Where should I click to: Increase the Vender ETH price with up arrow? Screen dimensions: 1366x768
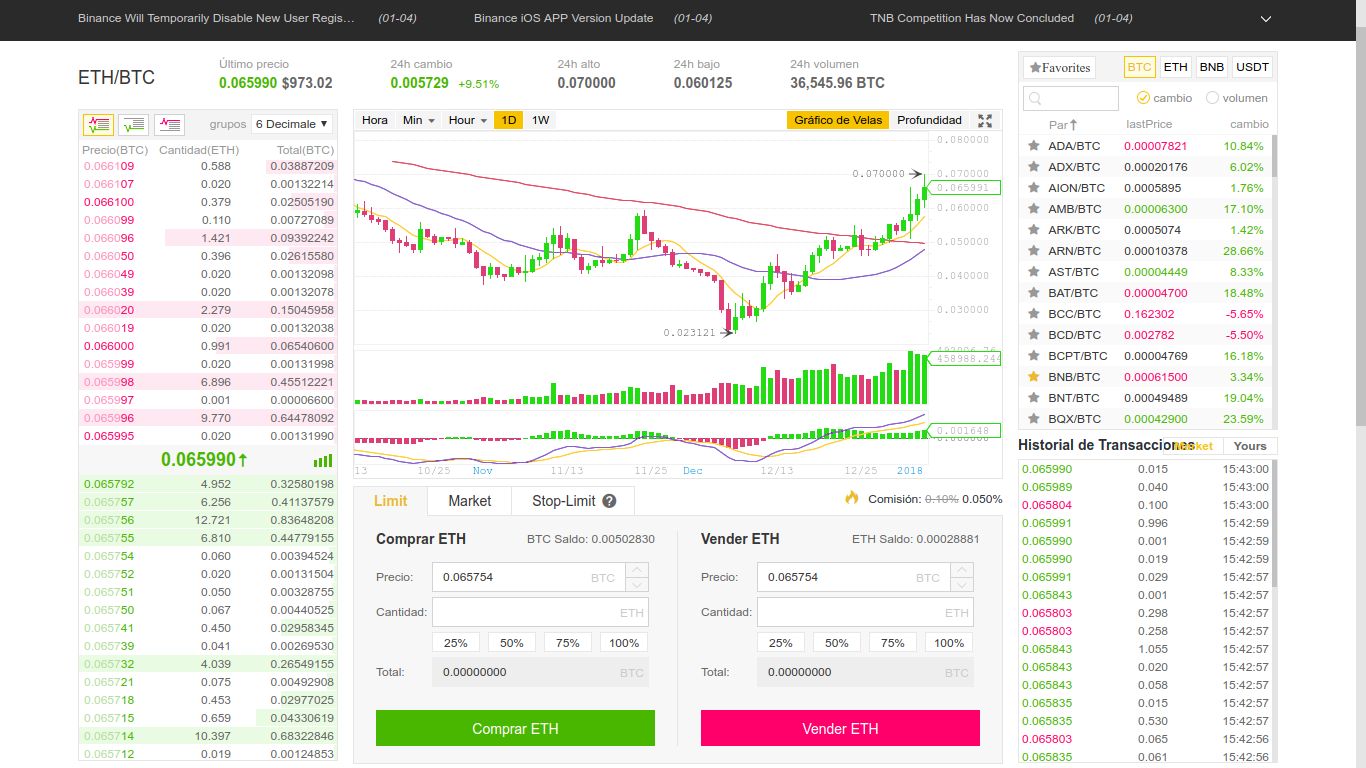coord(962,570)
